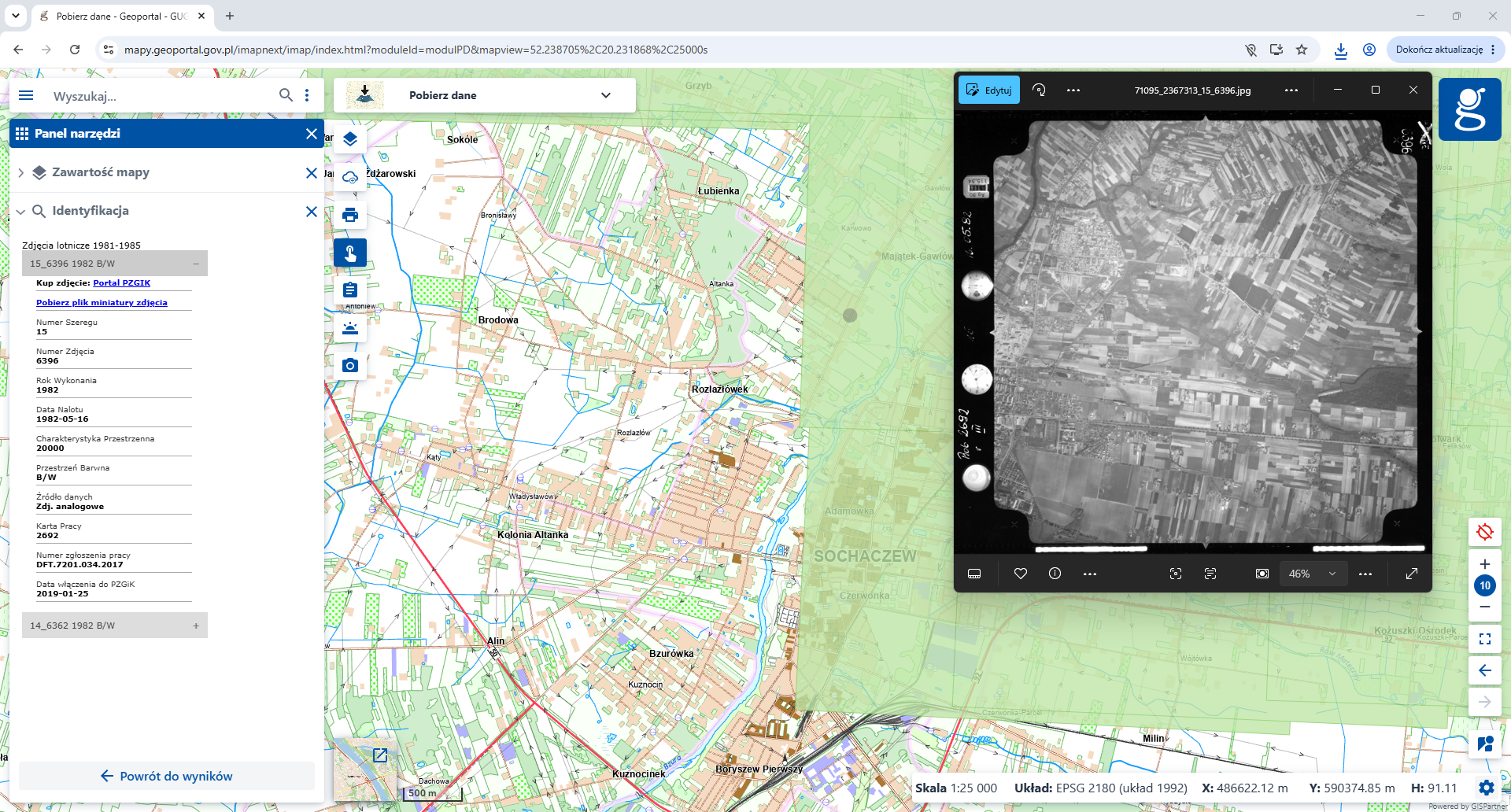Click the Wyszukaj search field
Viewport: 1511px width, 812px height.
point(162,96)
